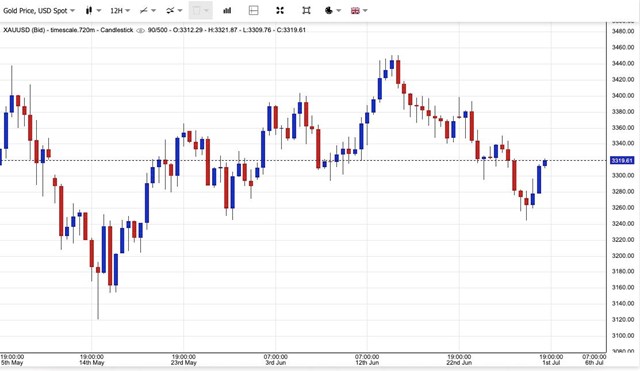Screen dimensions: 640x371
Task: Click the 3319.61 current price label
Action: (622, 160)
